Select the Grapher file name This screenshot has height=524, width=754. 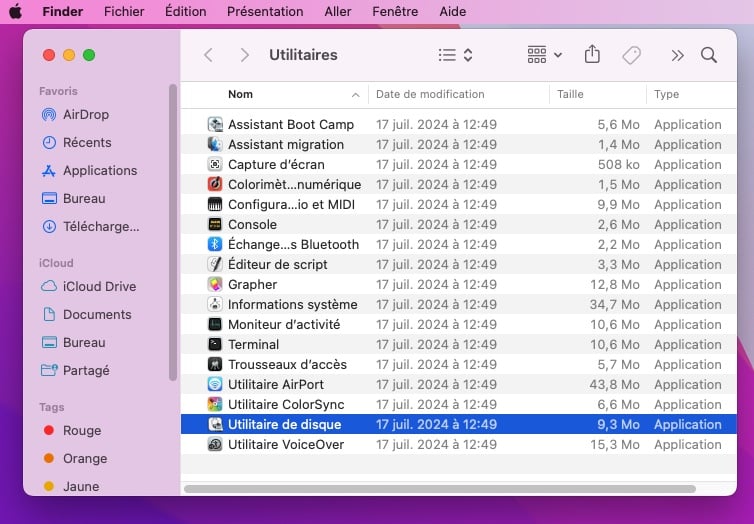click(252, 285)
